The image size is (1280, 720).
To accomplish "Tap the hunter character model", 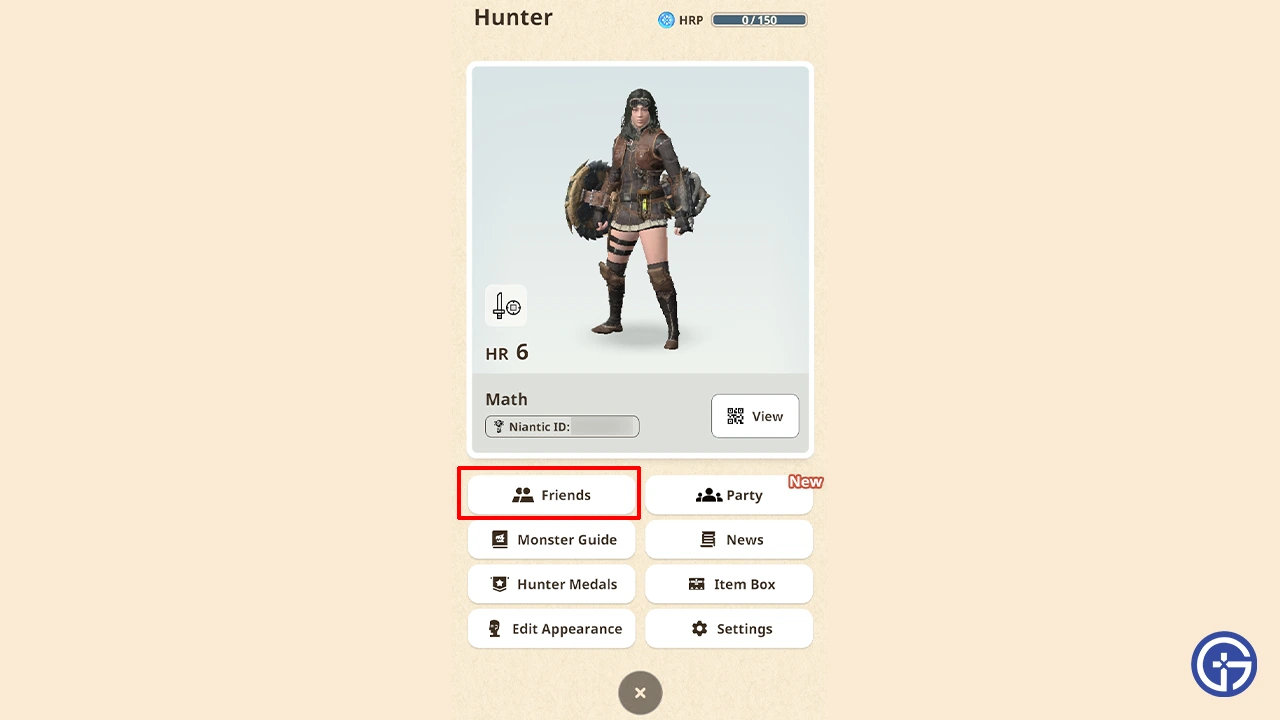I will point(640,217).
